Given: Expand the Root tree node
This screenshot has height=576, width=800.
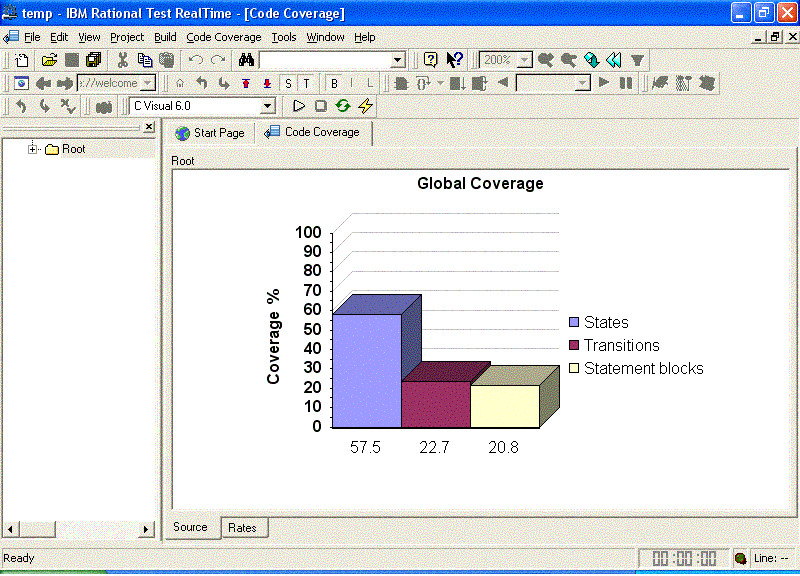Looking at the screenshot, I should pyautogui.click(x=32, y=149).
